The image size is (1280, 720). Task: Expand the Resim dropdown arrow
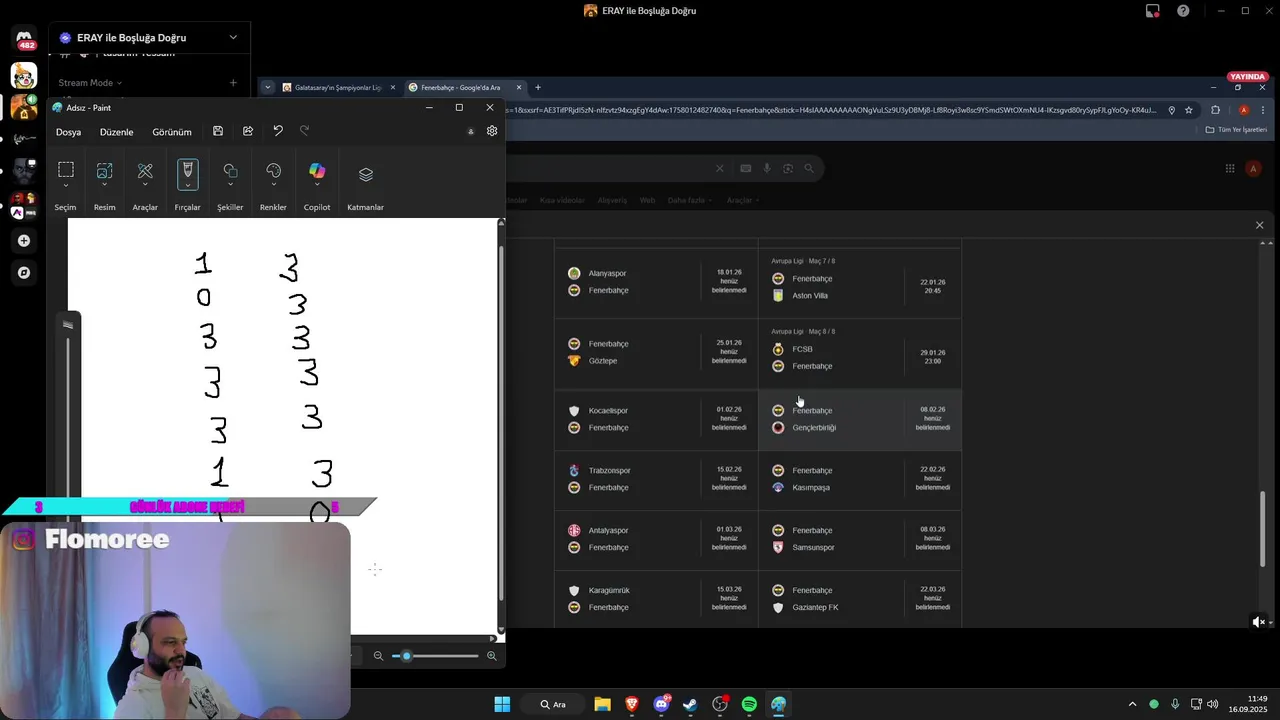pyautogui.click(x=104, y=185)
